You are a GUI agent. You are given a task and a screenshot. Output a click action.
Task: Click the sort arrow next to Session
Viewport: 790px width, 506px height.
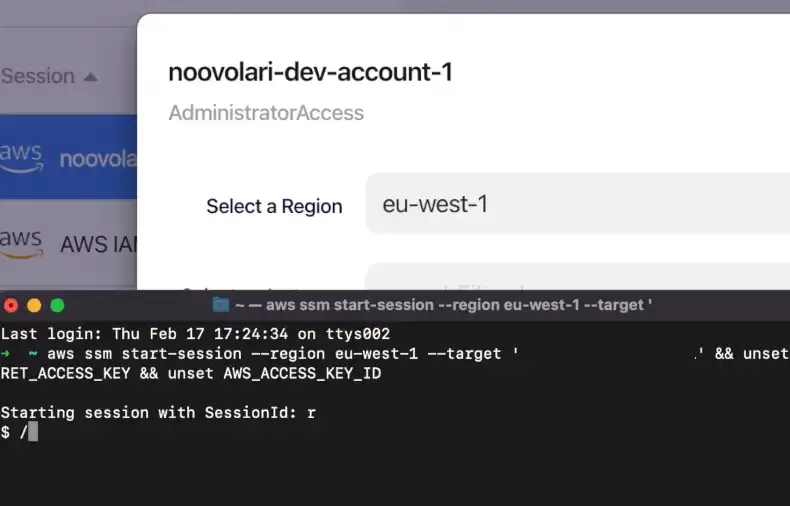click(91, 77)
